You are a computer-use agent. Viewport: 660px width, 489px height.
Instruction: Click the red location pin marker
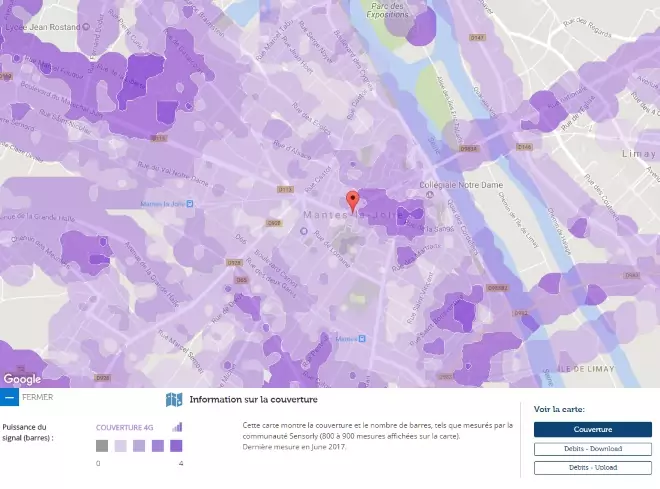(351, 199)
